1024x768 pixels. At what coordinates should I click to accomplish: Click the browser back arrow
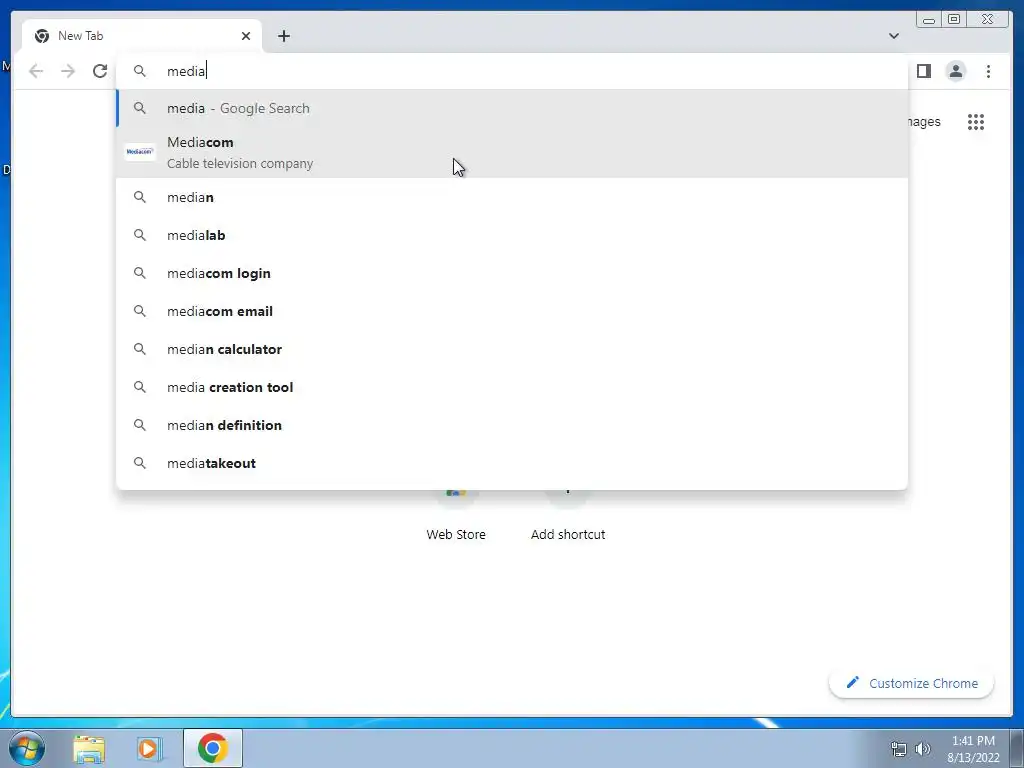(x=36, y=71)
